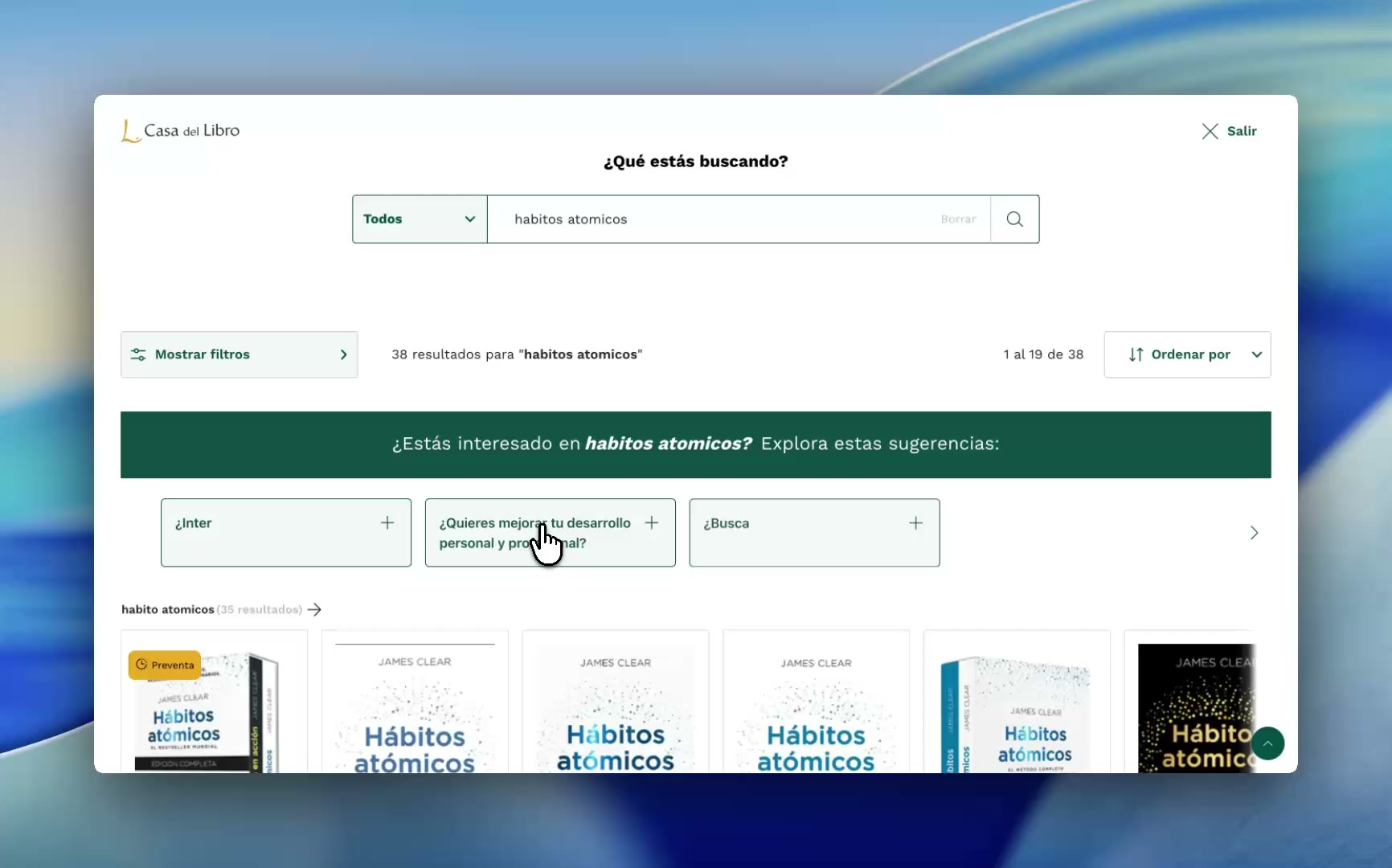The width and height of the screenshot is (1392, 868).
Task: Open the blue-spined Hábitos atómicos box set
Action: (x=1017, y=702)
